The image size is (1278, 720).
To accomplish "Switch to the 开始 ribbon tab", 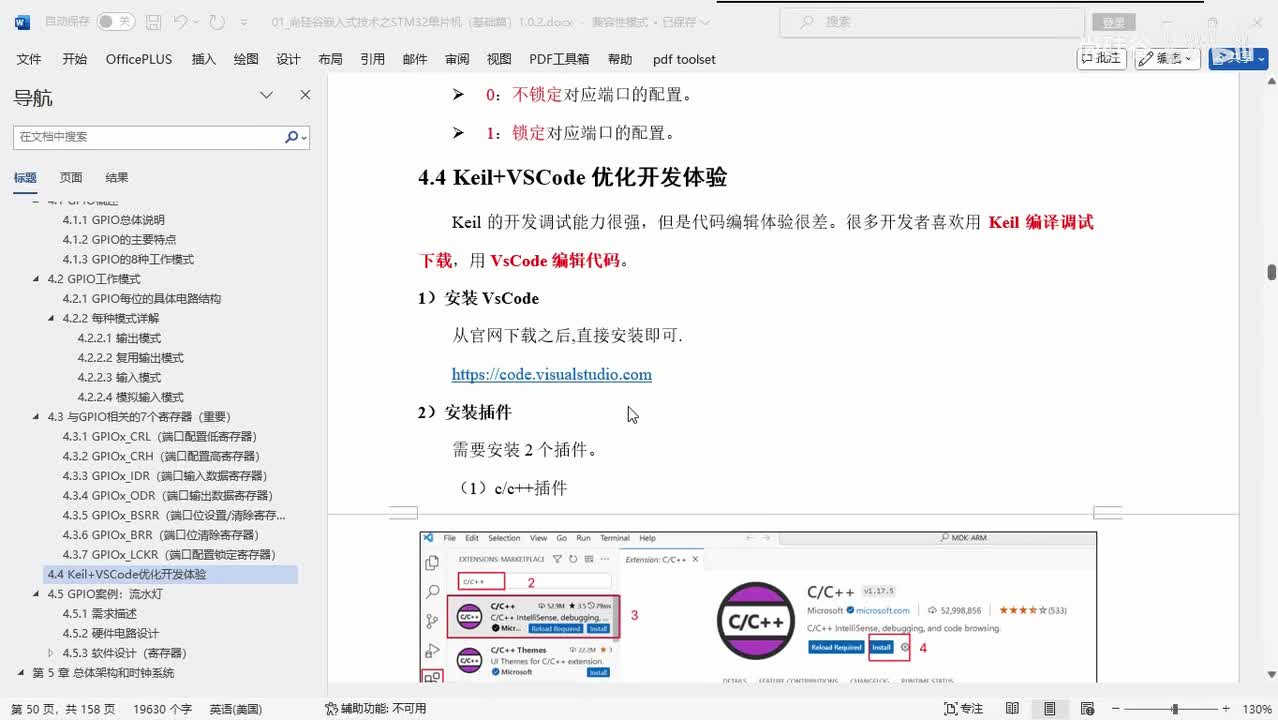I will click(x=75, y=59).
